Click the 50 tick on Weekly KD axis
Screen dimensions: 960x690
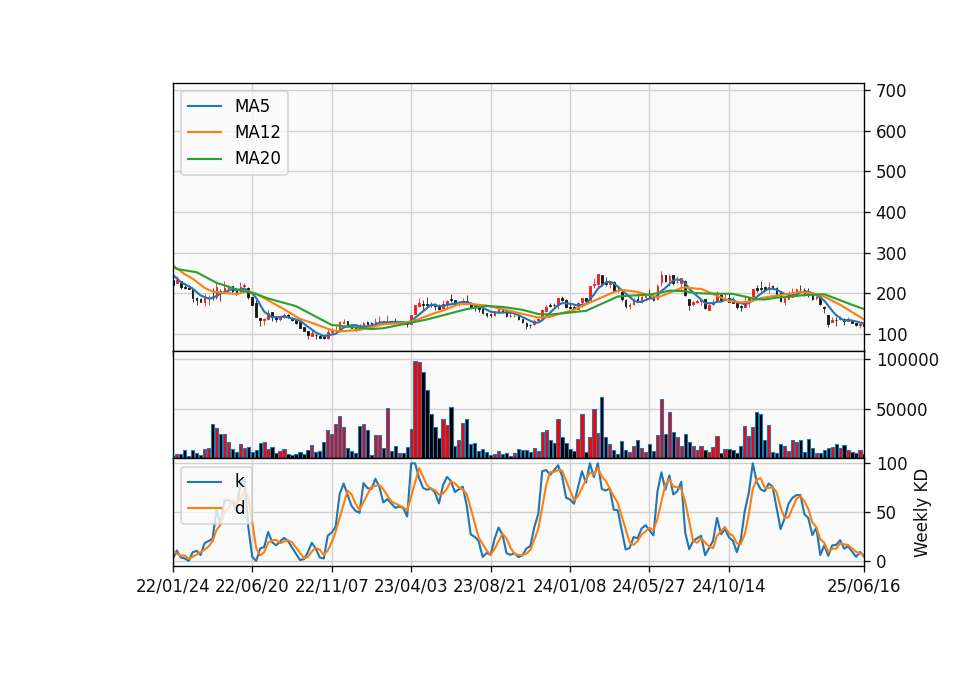click(x=886, y=513)
